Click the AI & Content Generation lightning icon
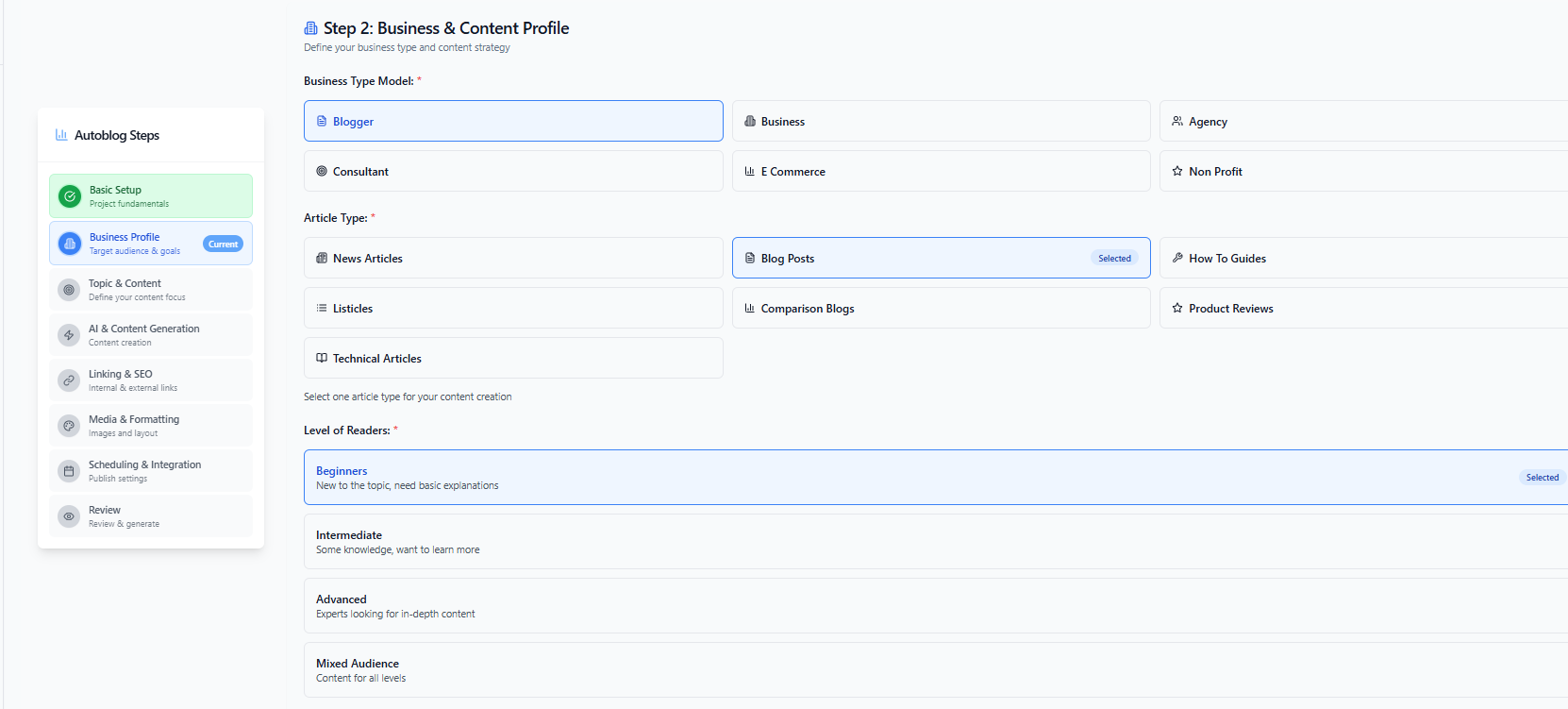 pyautogui.click(x=69, y=335)
